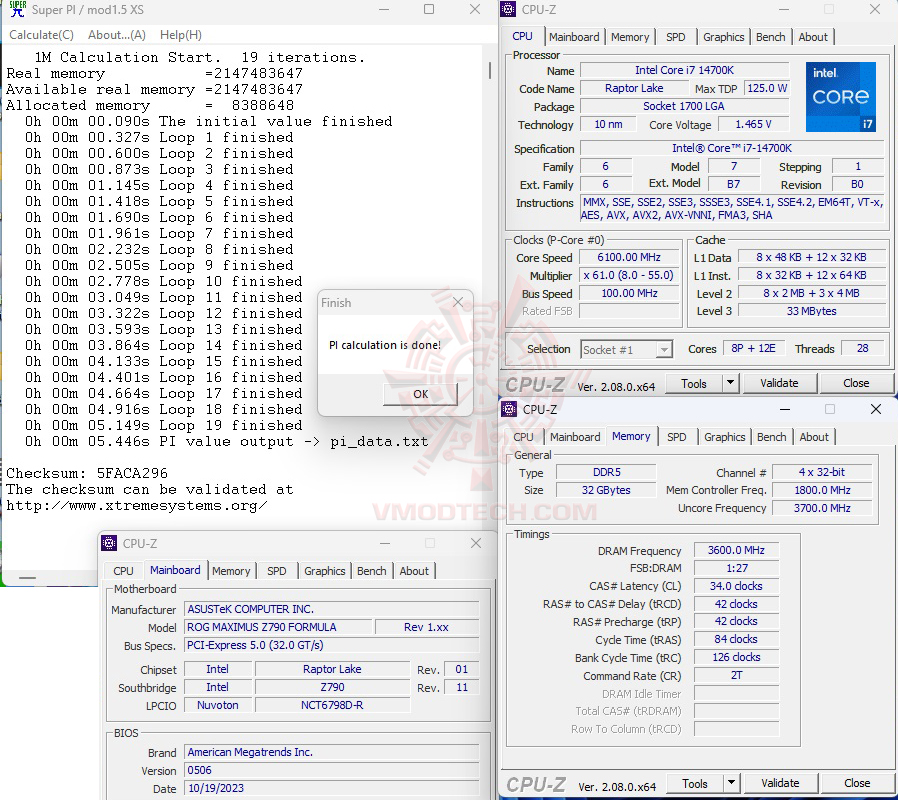This screenshot has width=898, height=800.
Task: Click the FSB:DRAM value 1:27
Action: point(736,568)
